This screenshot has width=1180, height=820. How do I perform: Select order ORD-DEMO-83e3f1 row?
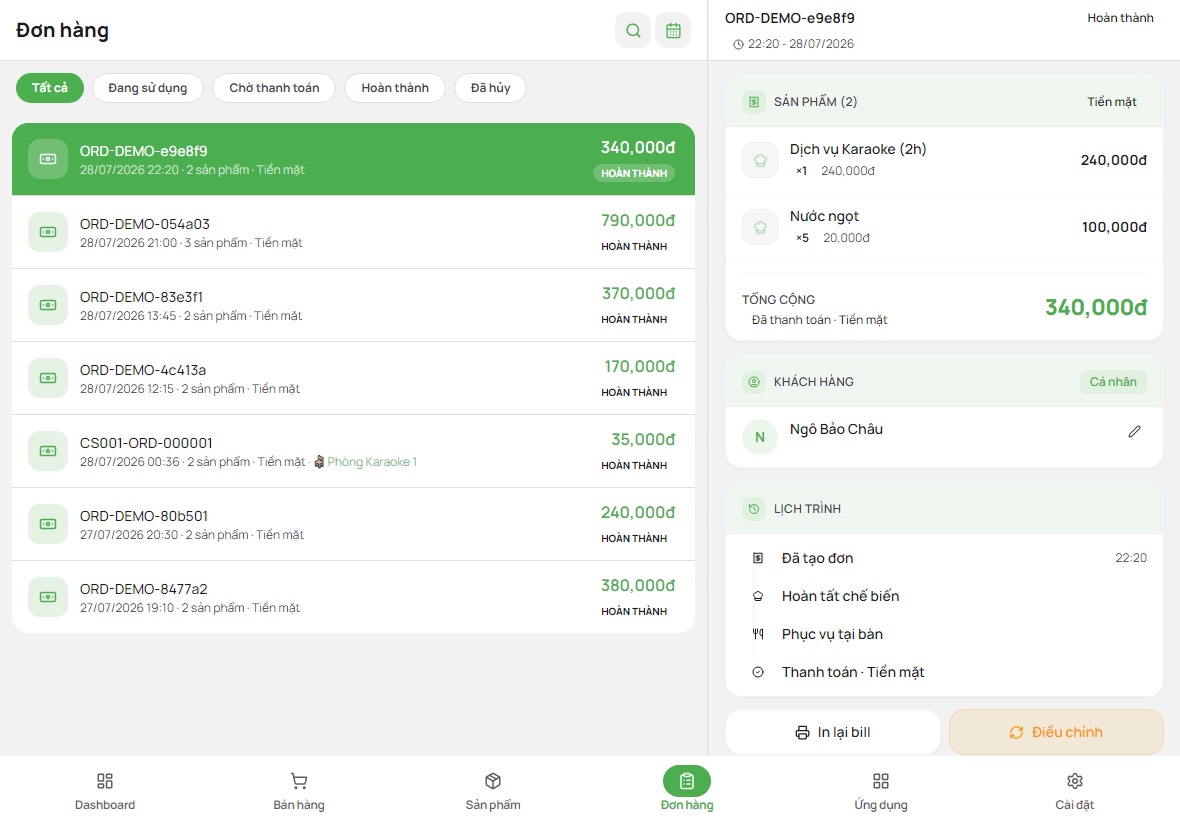[x=353, y=305]
